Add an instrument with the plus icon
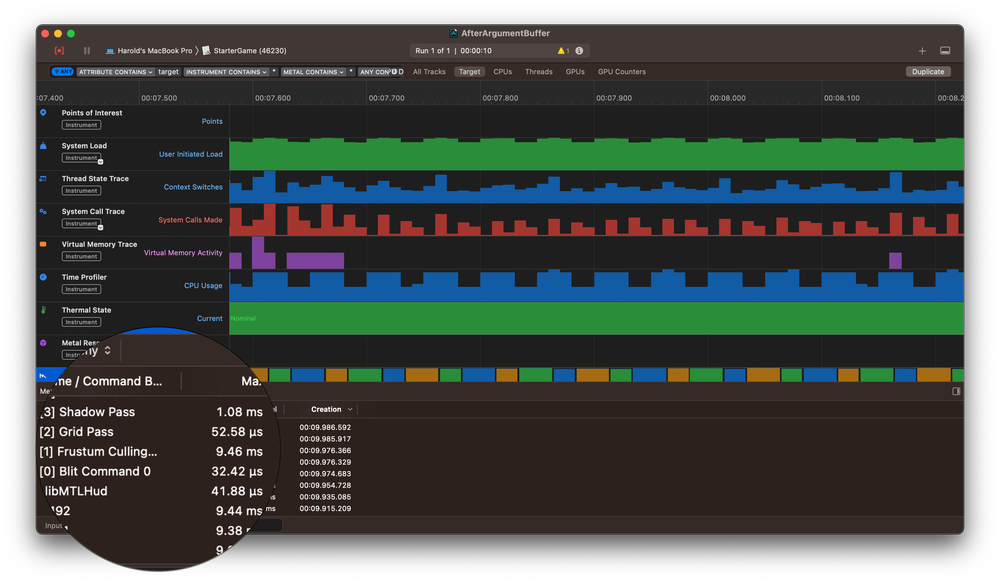1000x582 pixels. click(x=922, y=50)
